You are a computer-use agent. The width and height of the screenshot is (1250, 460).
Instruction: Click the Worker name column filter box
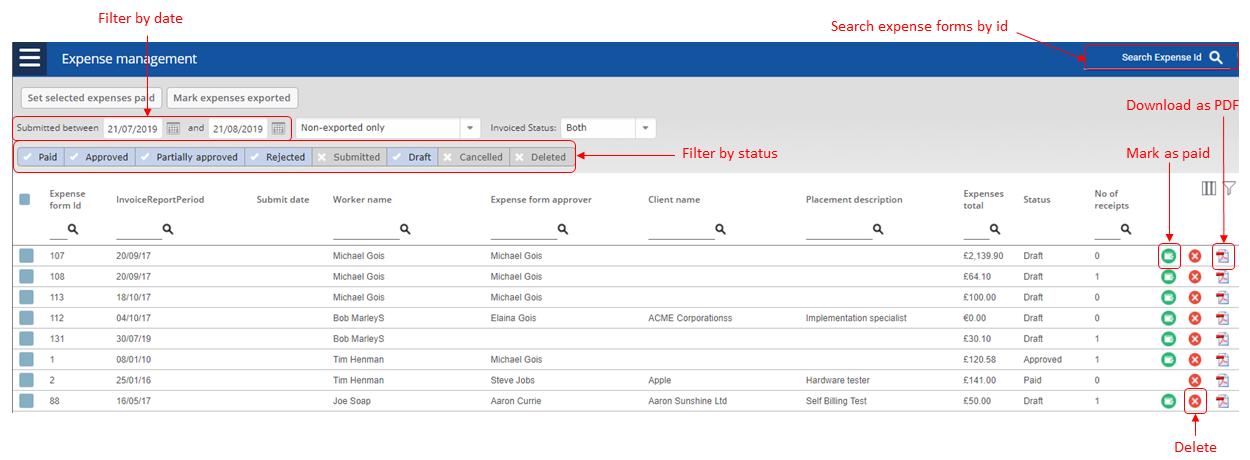click(x=366, y=231)
